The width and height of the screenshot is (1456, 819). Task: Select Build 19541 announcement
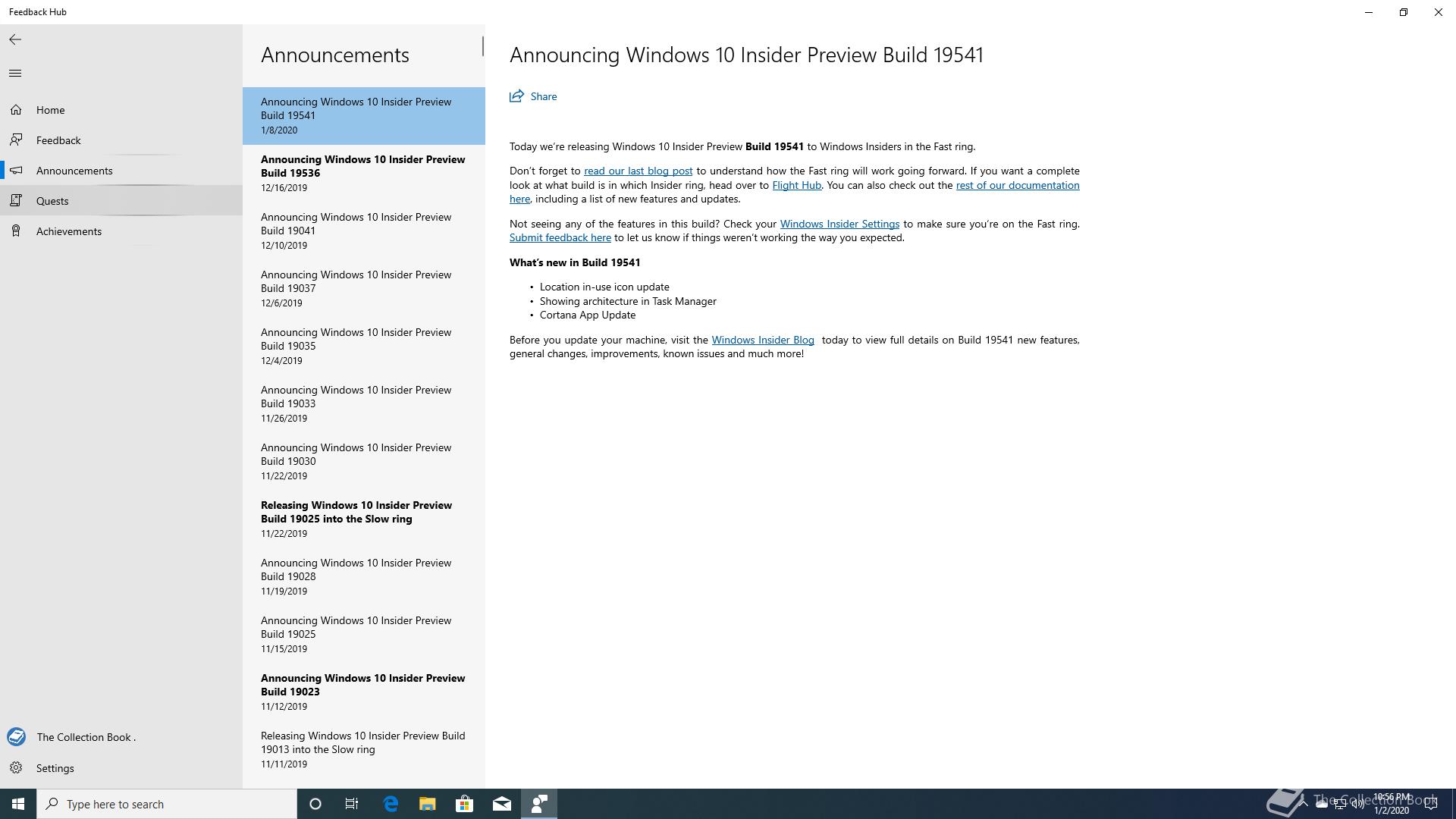(364, 116)
